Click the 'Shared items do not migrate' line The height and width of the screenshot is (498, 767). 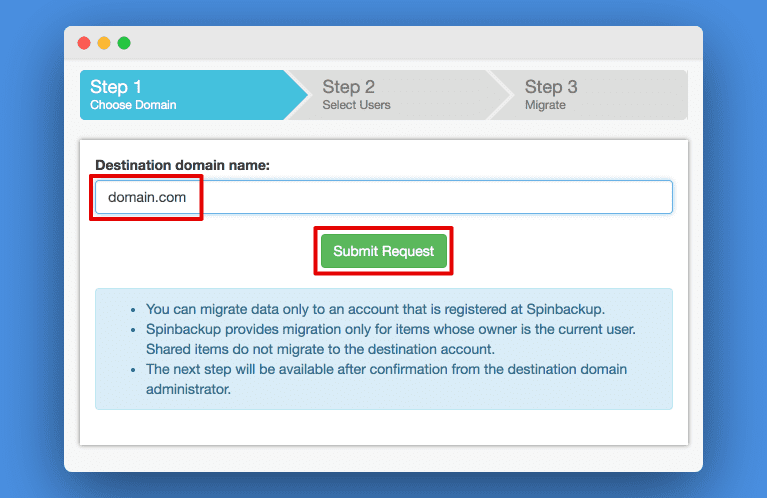(x=320, y=349)
